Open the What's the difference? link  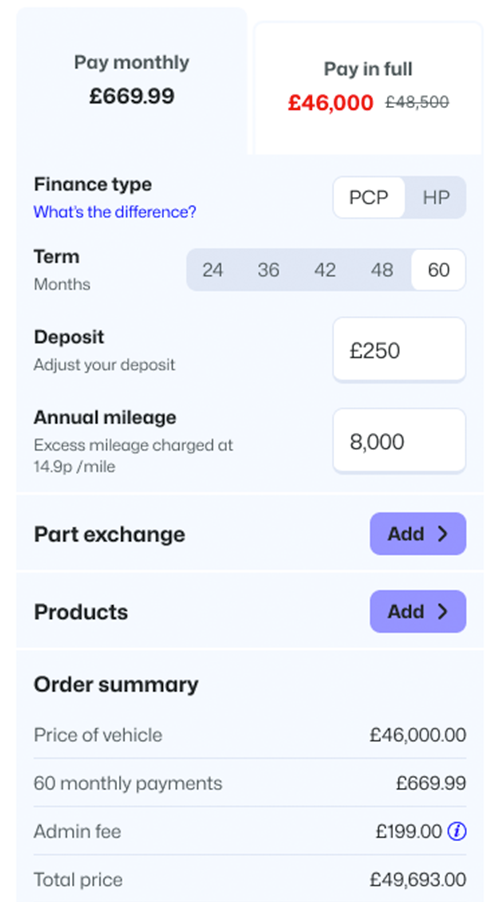click(114, 212)
